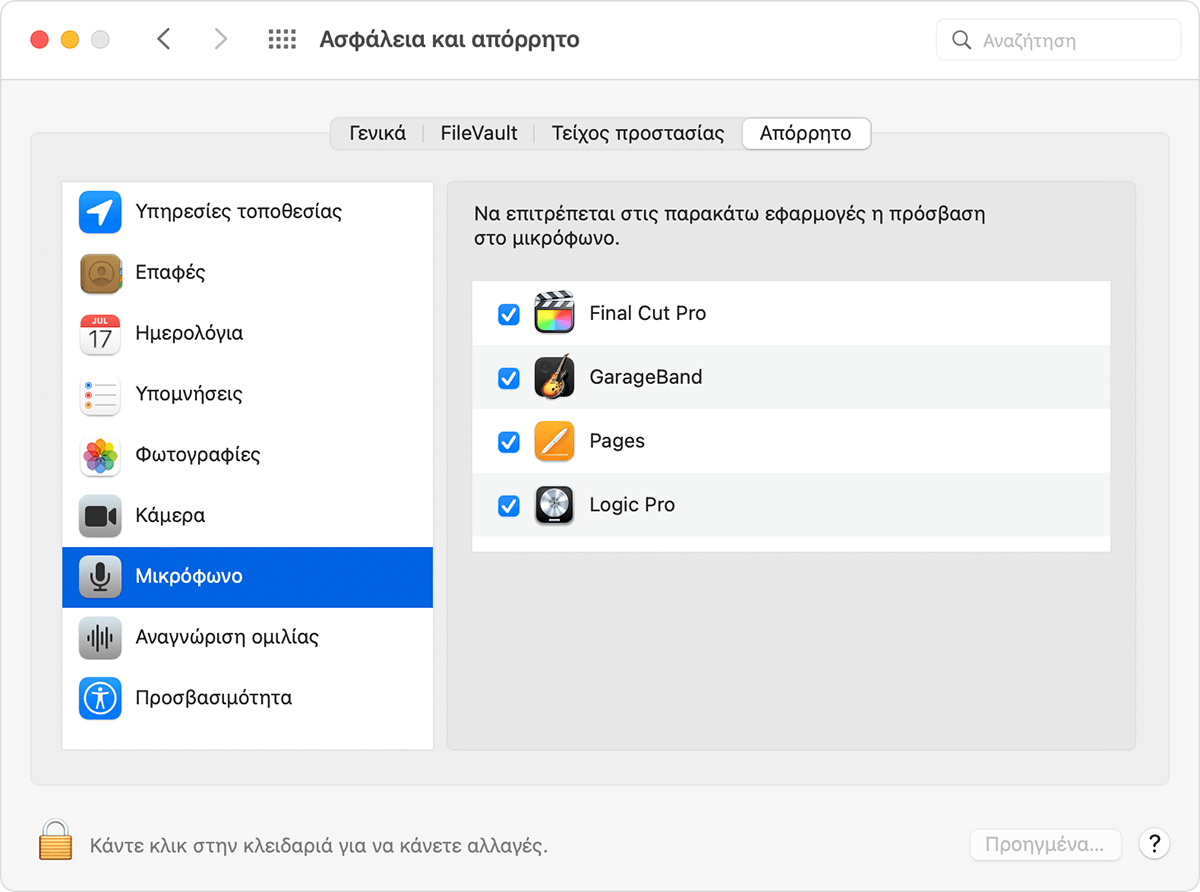The image size is (1200, 892).
Task: Open Photos privacy via the flower icon
Action: click(100, 454)
